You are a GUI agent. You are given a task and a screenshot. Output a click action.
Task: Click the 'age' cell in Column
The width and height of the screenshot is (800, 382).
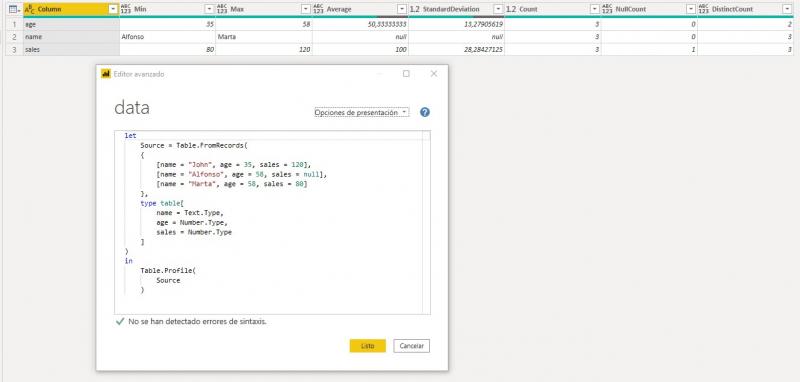pos(71,24)
